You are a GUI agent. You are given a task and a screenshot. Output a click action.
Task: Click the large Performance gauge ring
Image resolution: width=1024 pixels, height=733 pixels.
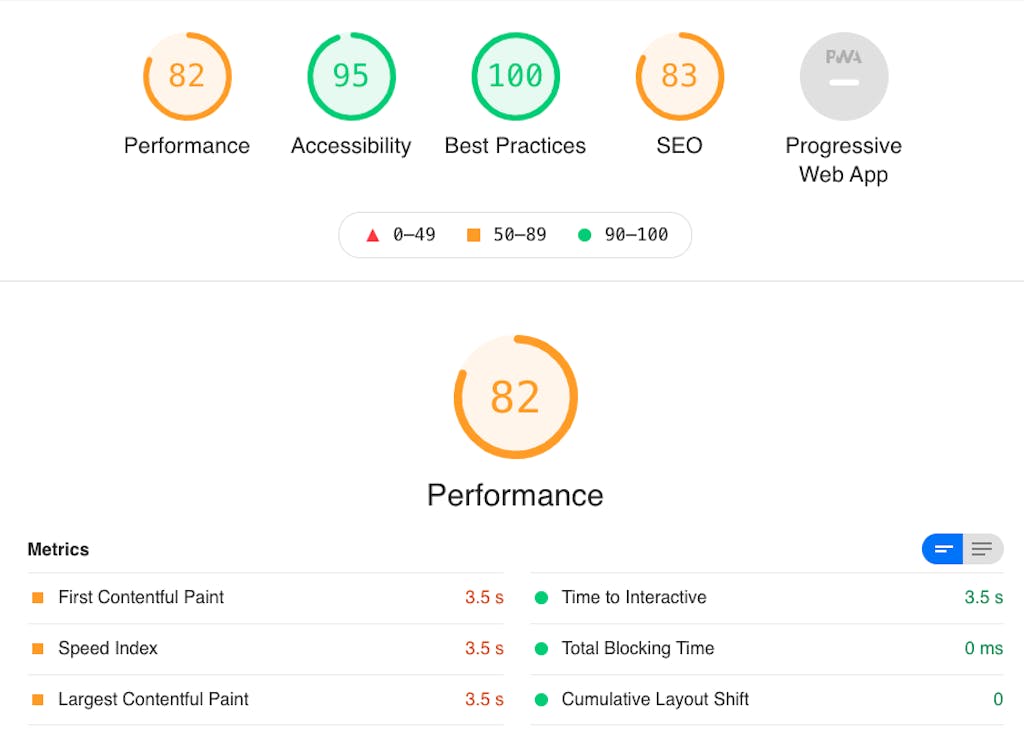coord(515,397)
